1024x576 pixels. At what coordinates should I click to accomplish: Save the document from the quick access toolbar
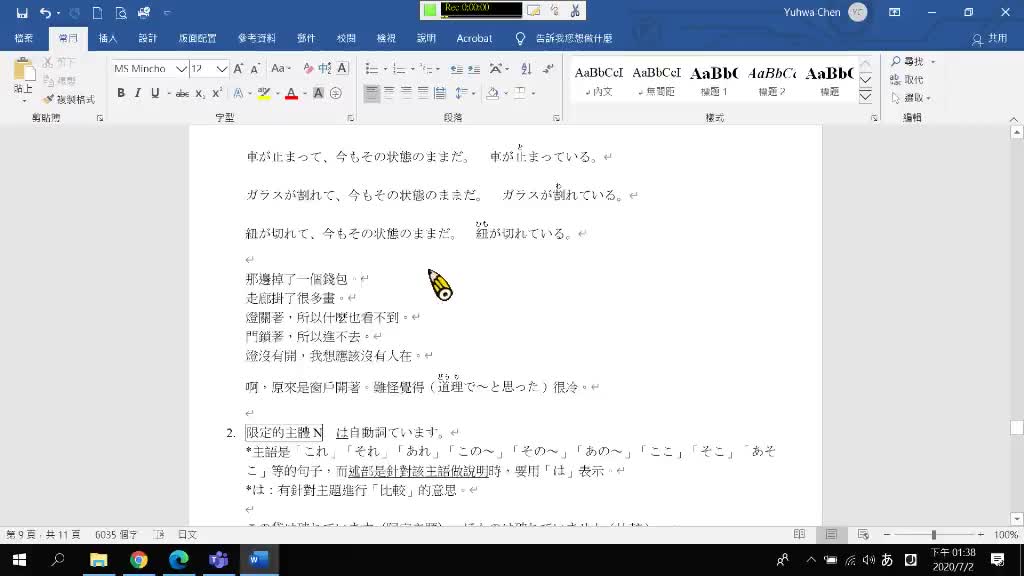tap(22, 12)
